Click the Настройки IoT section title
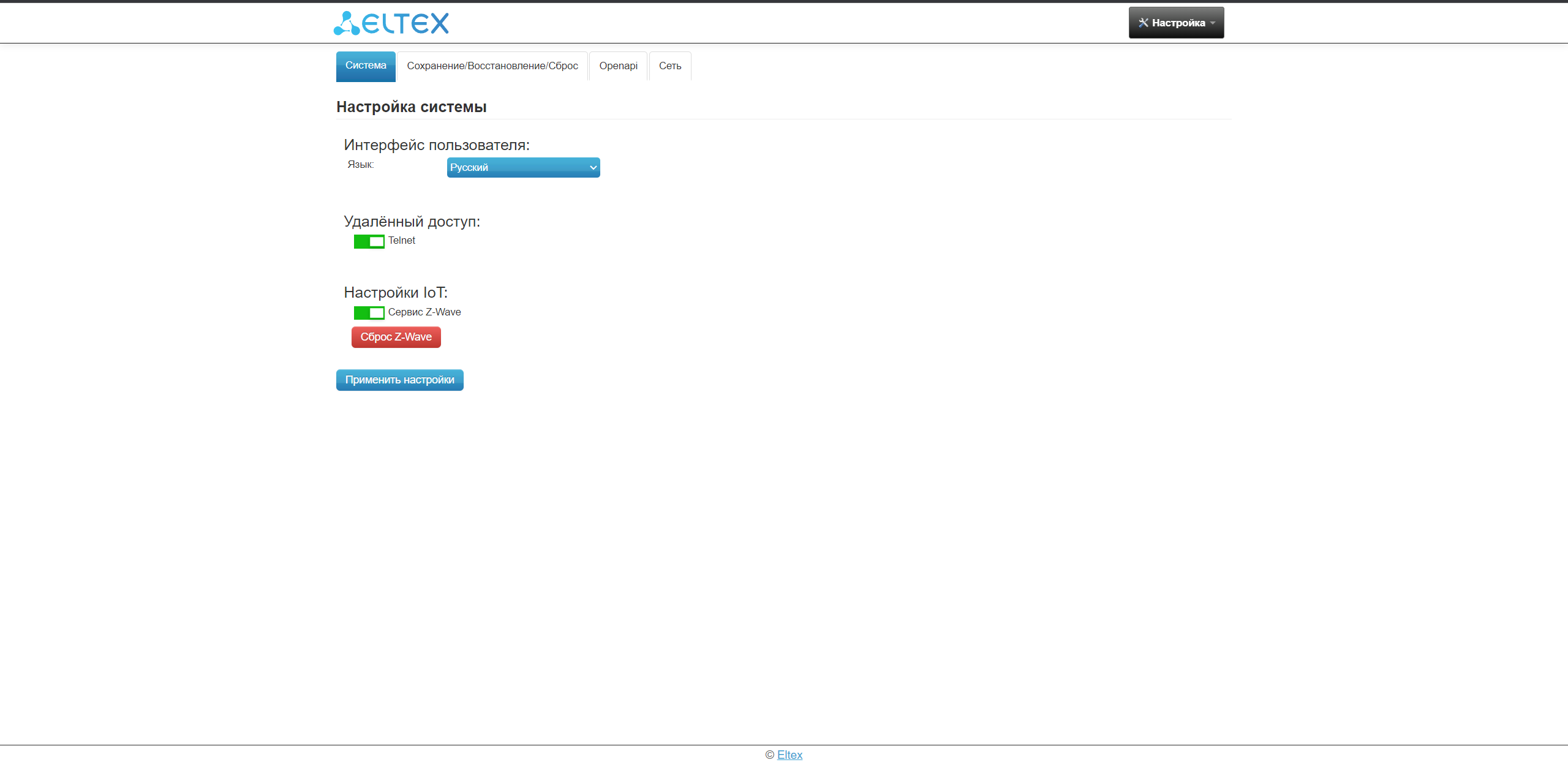This screenshot has width=1568, height=765. 395,292
